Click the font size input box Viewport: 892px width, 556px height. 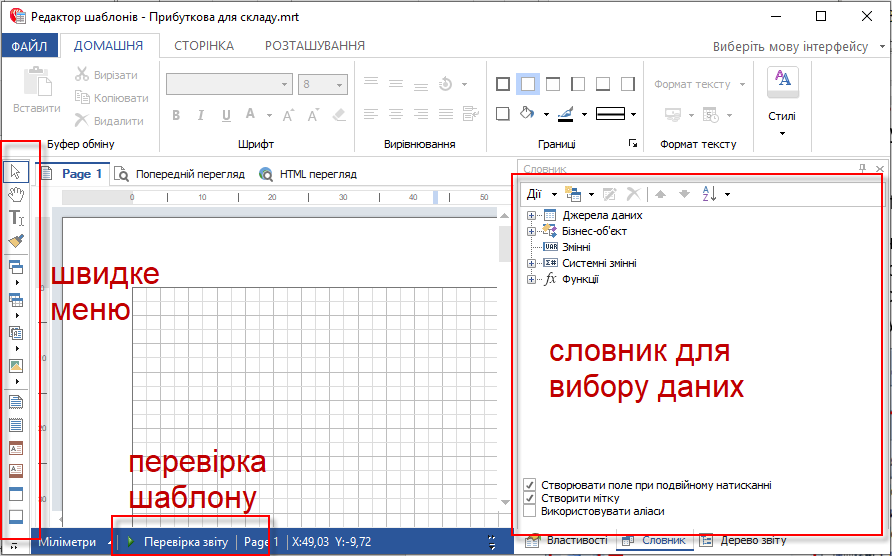(x=316, y=85)
